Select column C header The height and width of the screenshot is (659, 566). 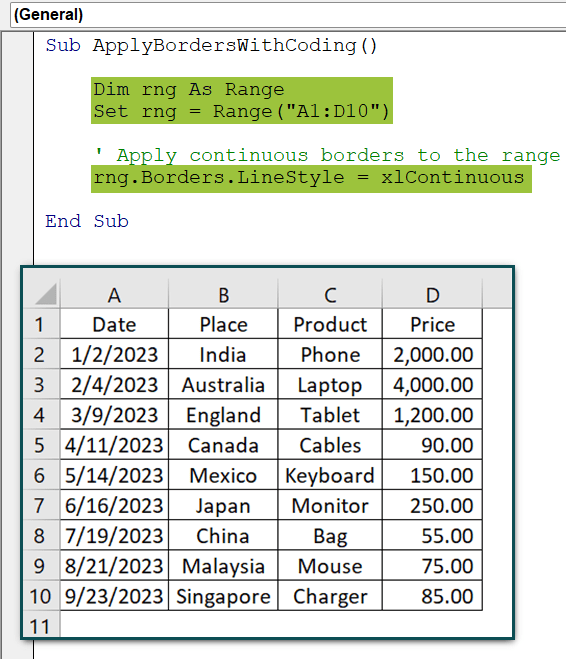click(330, 294)
